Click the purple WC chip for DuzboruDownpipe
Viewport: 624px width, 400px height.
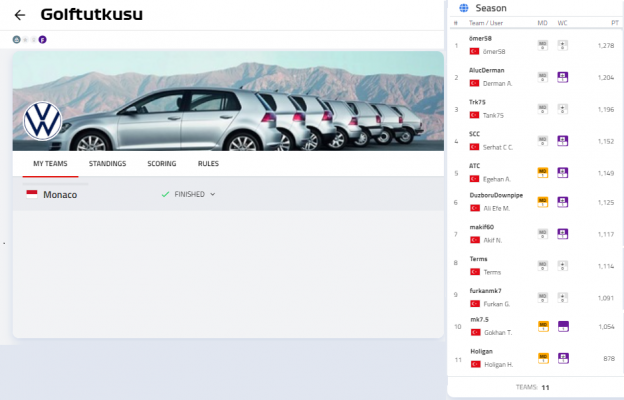click(x=562, y=202)
